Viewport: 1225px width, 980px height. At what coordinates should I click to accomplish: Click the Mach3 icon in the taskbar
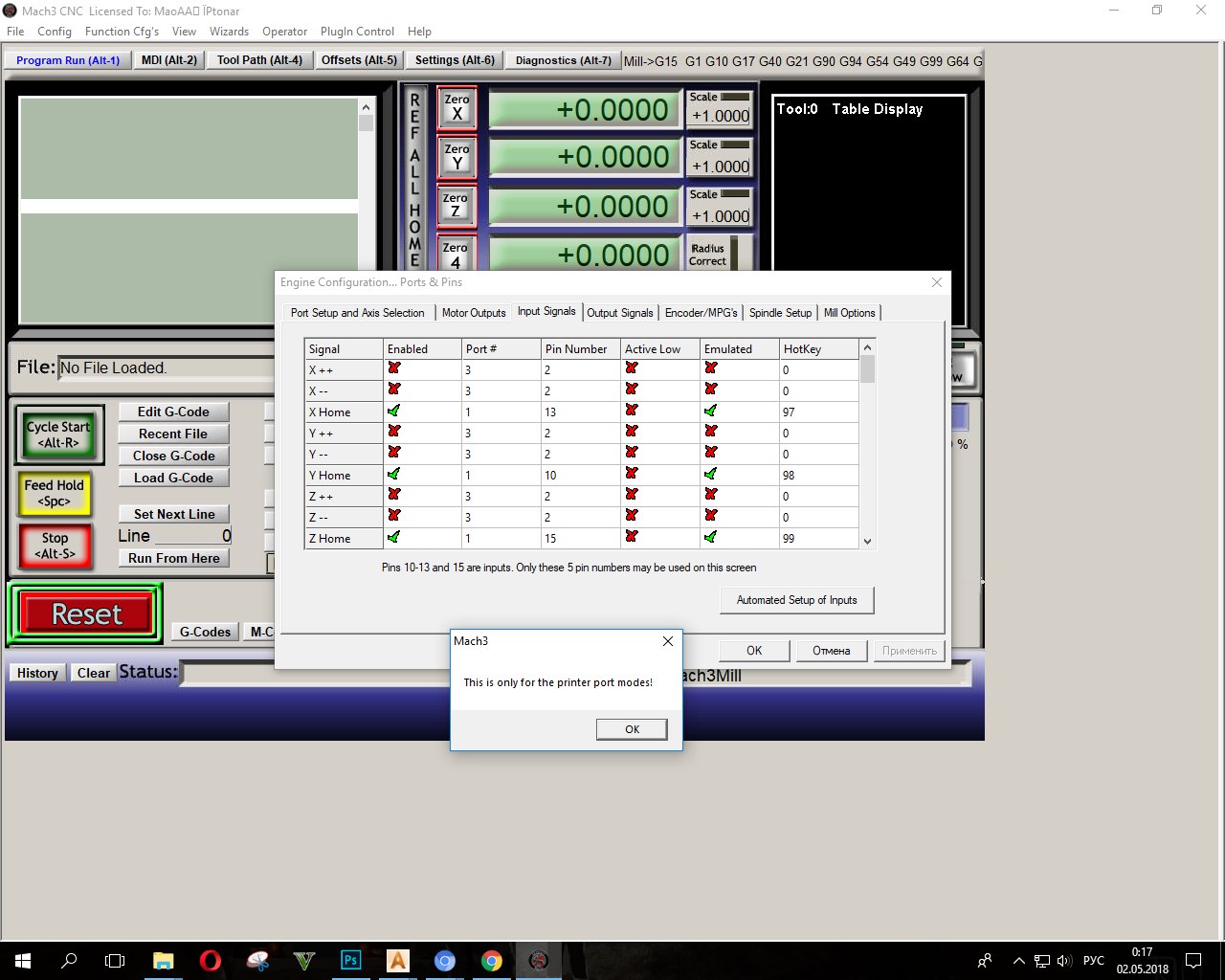[539, 961]
